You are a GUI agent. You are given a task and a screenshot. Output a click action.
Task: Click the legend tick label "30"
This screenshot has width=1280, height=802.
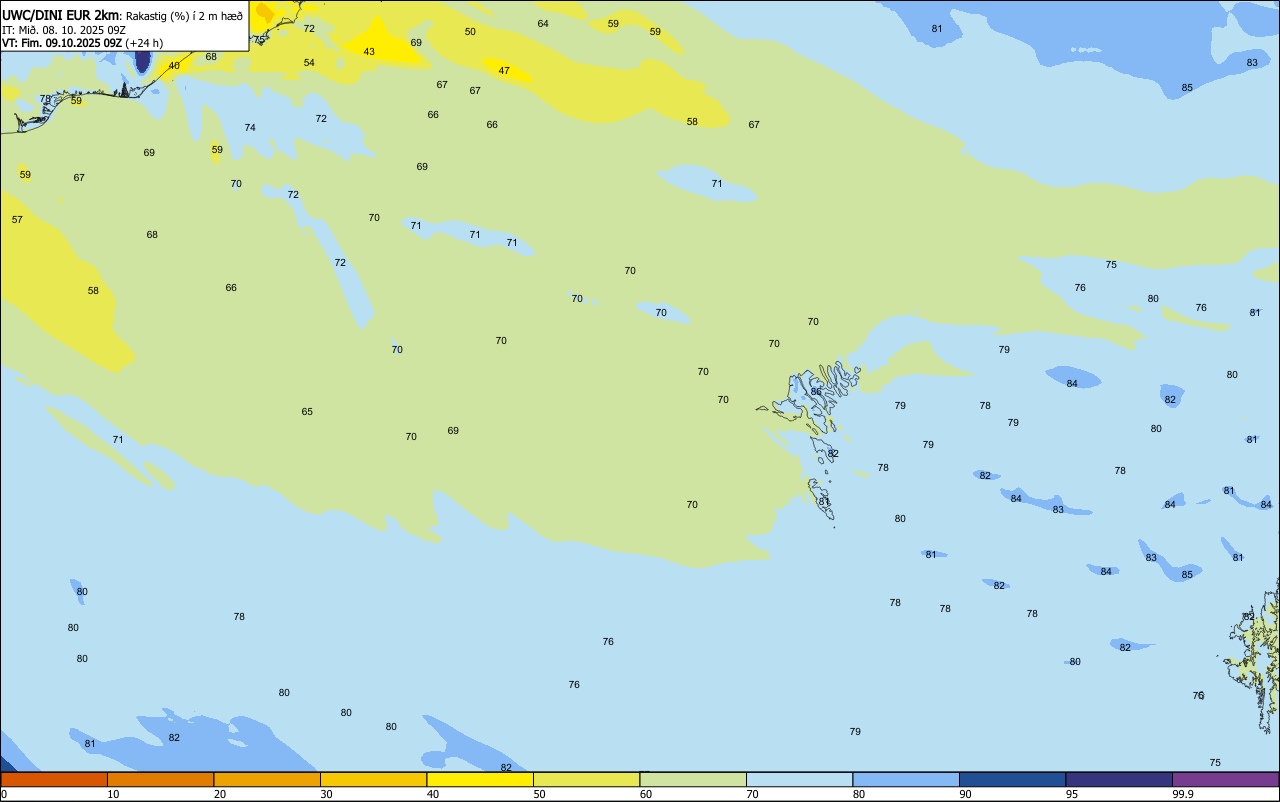click(x=326, y=794)
